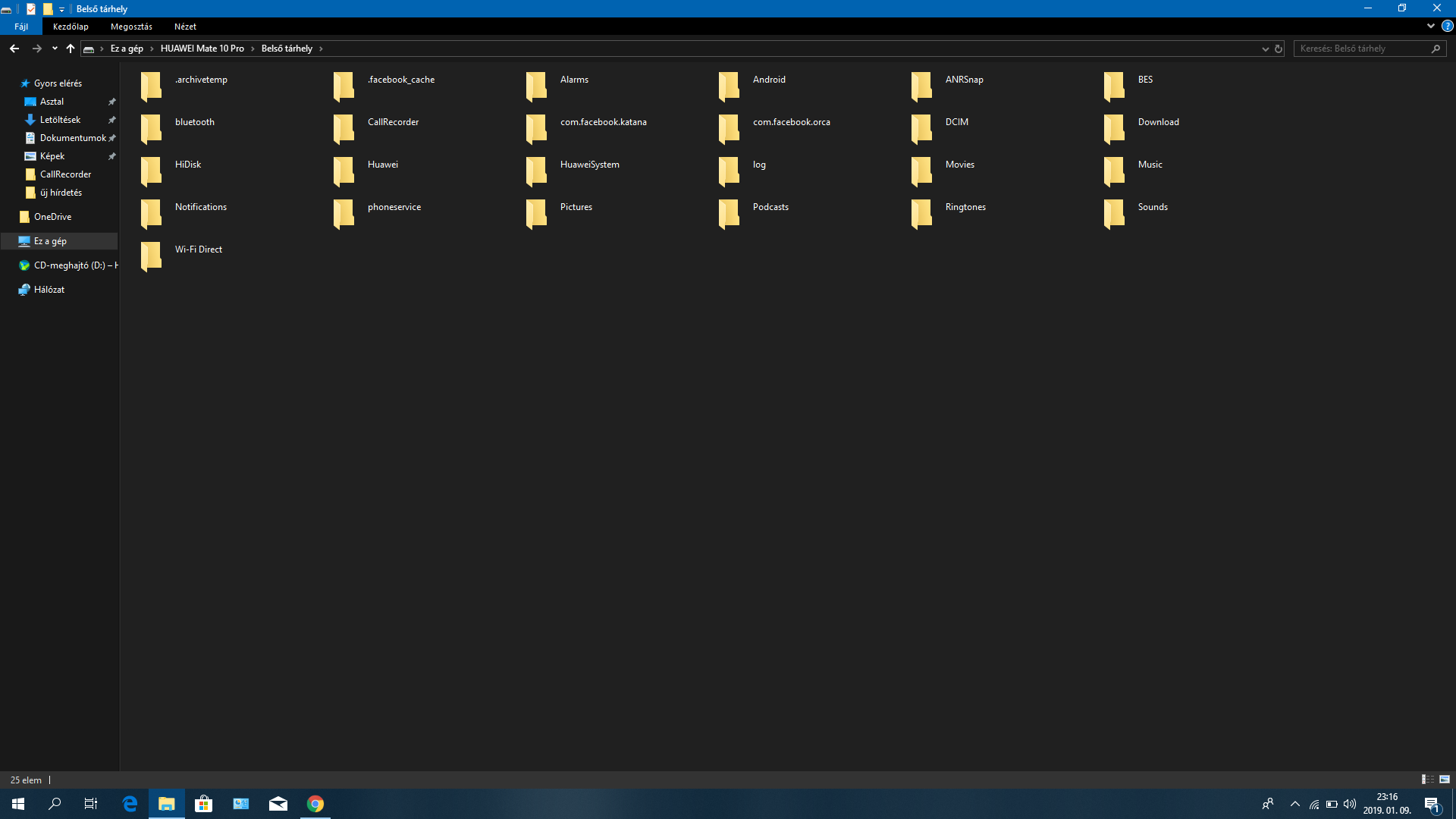
Task: Open Letöltések in the navigation pane
Action: (60, 120)
